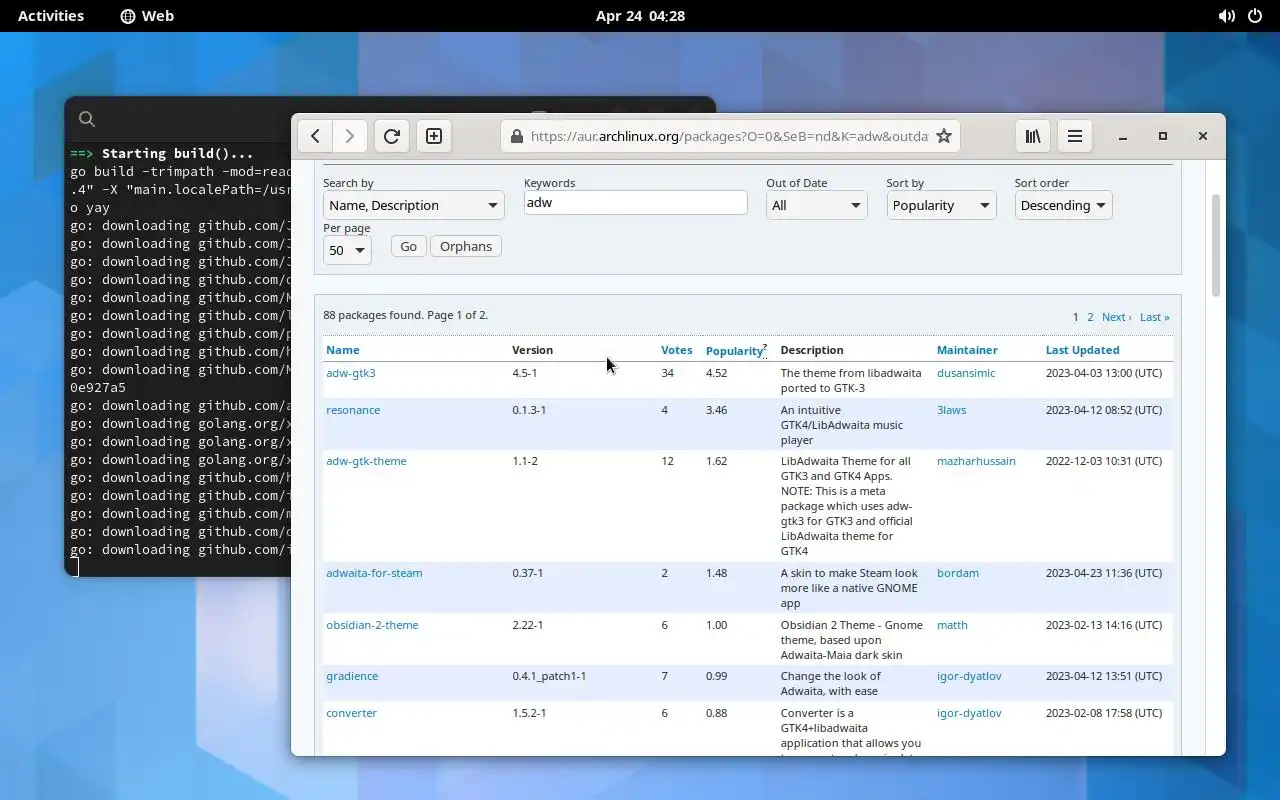Click the Go button
The height and width of the screenshot is (800, 1280).
(409, 246)
